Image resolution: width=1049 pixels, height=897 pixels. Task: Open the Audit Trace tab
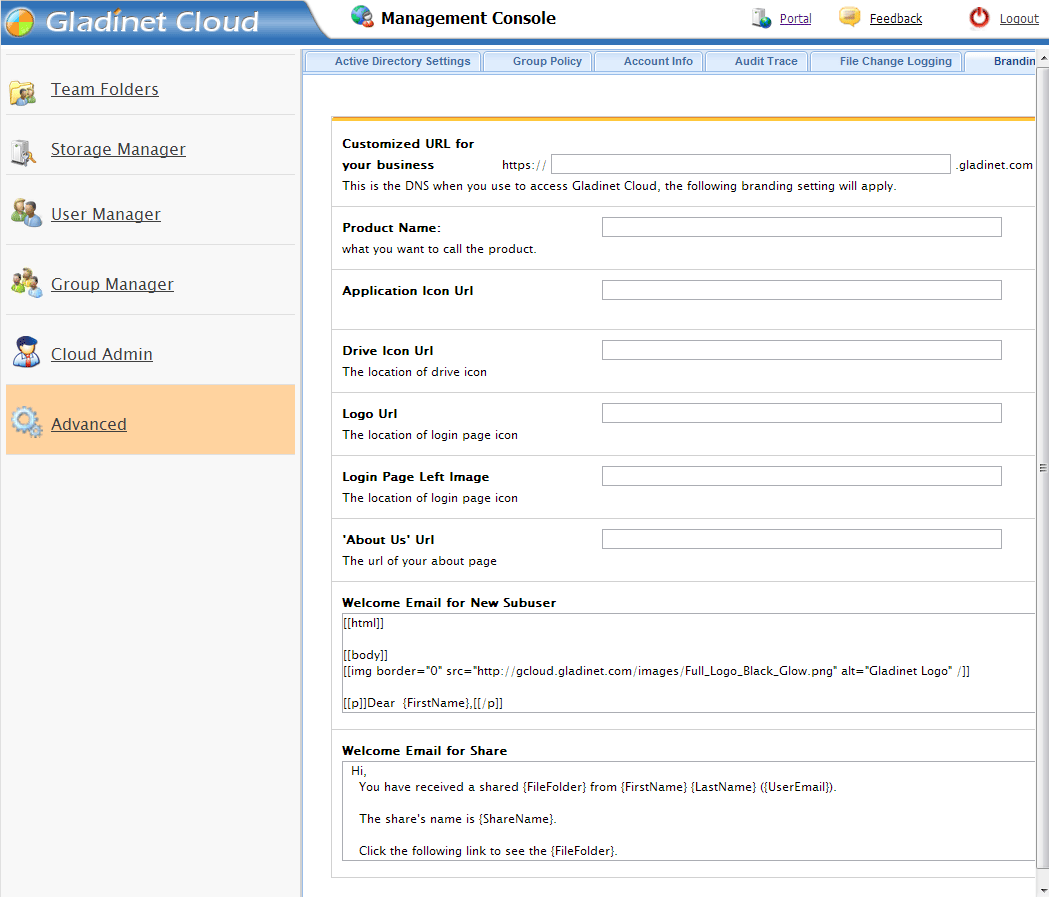757,62
